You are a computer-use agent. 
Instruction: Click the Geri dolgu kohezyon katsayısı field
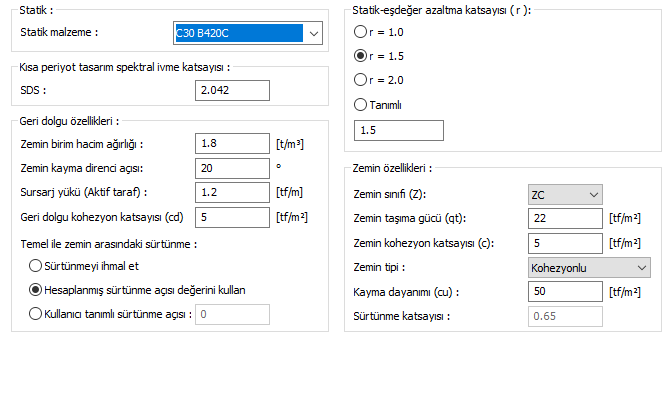pyautogui.click(x=232, y=217)
